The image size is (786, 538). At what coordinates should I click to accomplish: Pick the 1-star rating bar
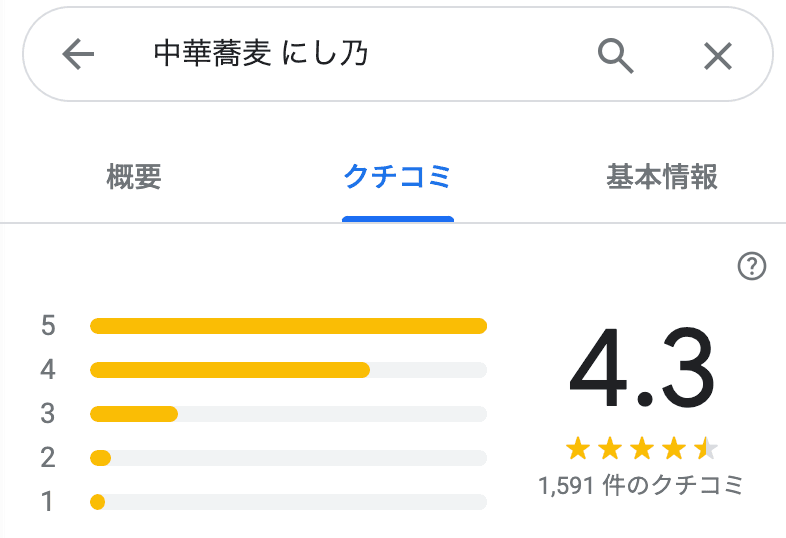(x=288, y=502)
